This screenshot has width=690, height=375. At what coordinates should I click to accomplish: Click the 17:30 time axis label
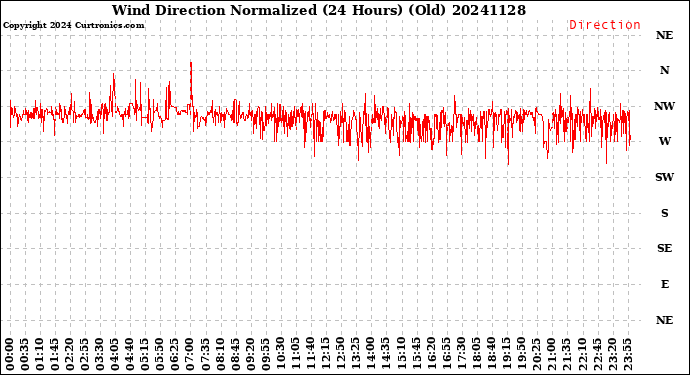[x=461, y=355]
